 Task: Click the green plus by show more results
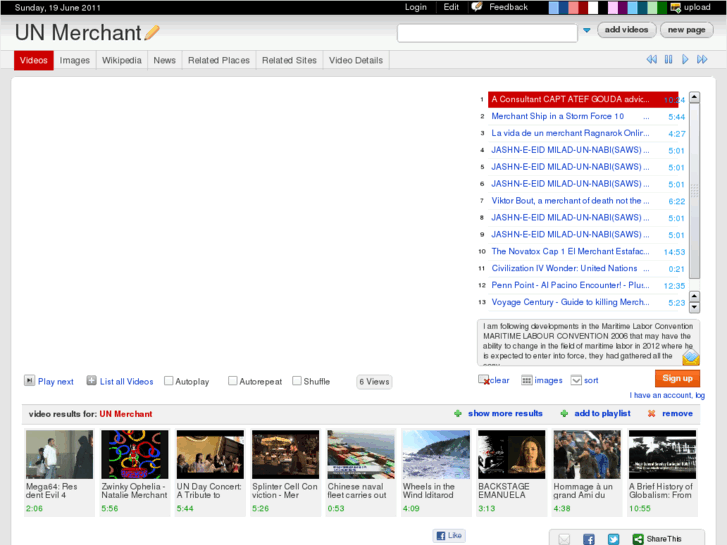(x=458, y=413)
